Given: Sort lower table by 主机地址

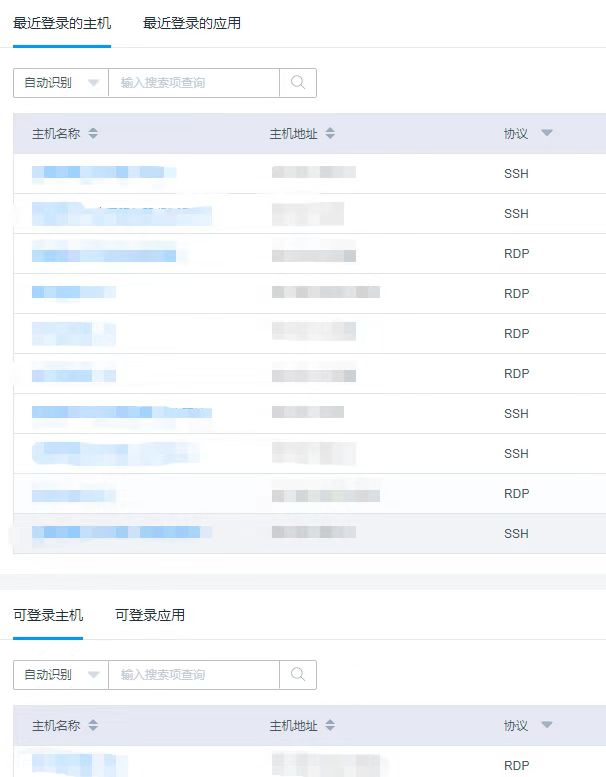Looking at the screenshot, I should (x=331, y=725).
